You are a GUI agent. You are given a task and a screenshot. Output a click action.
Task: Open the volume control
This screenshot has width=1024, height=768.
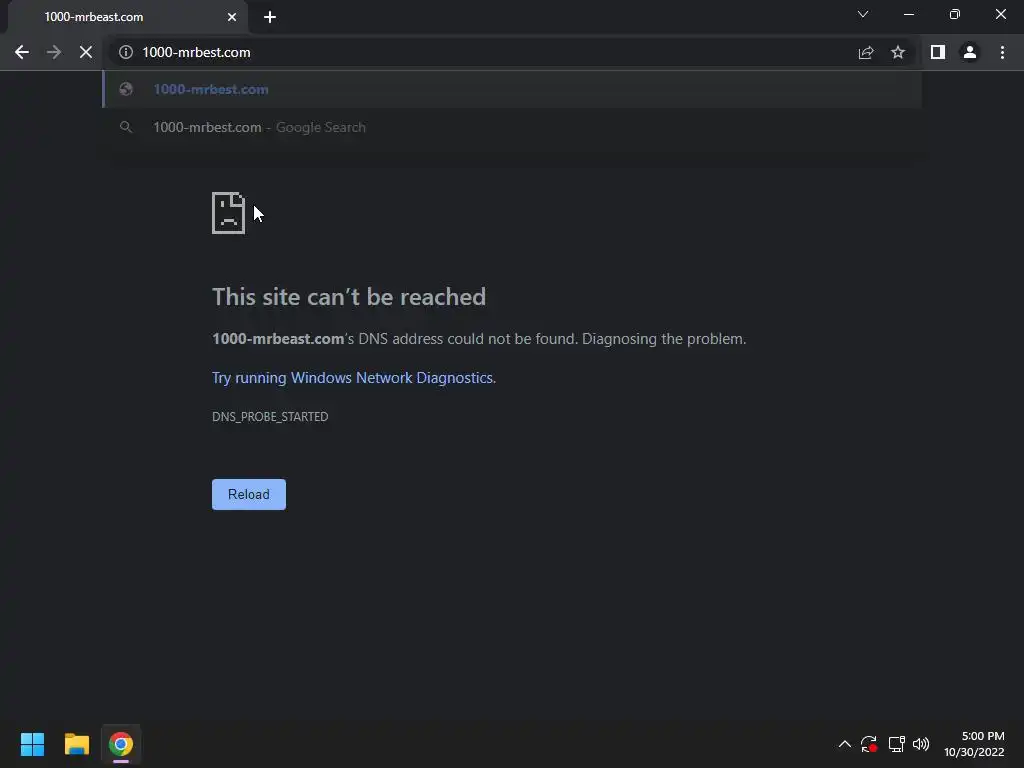[x=921, y=744]
